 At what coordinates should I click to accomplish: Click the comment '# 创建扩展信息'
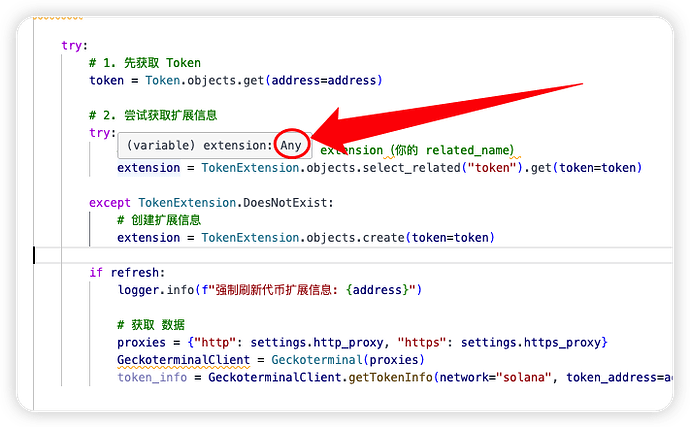click(159, 220)
